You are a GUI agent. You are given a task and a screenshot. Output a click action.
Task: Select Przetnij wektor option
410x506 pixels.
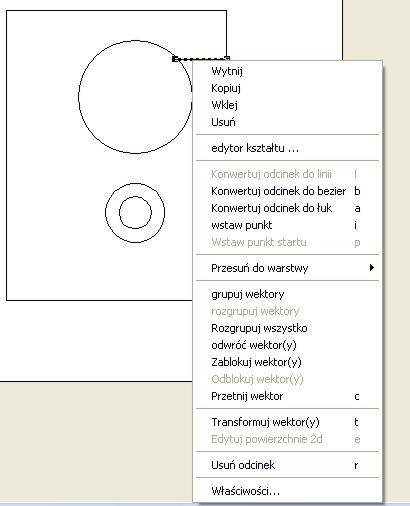coord(287,396)
